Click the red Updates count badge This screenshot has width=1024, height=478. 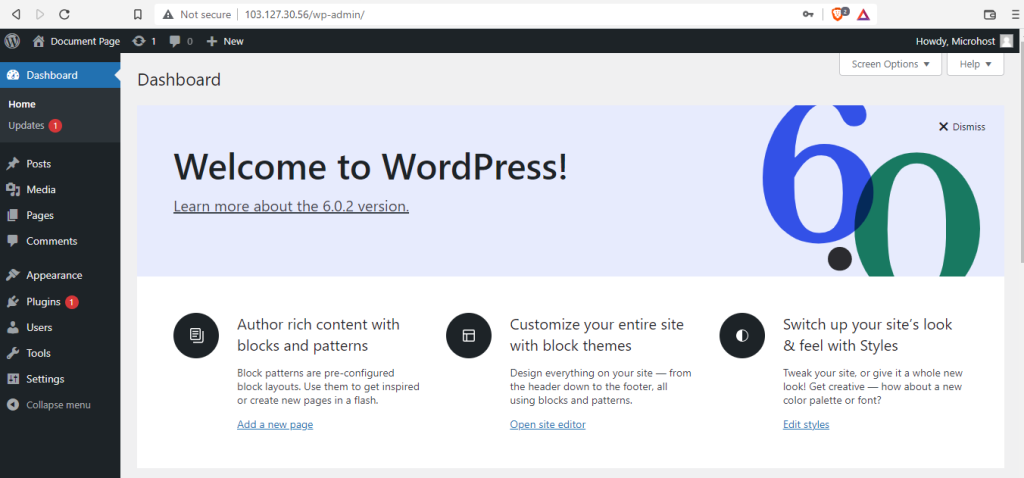pyautogui.click(x=55, y=125)
